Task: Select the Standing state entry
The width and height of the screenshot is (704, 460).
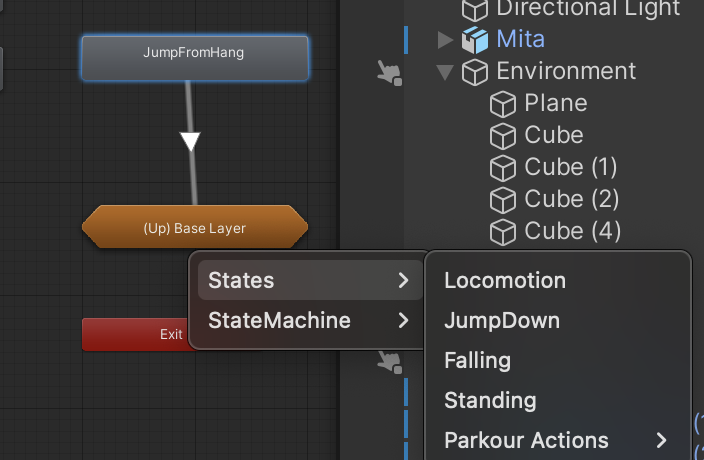Action: click(490, 400)
